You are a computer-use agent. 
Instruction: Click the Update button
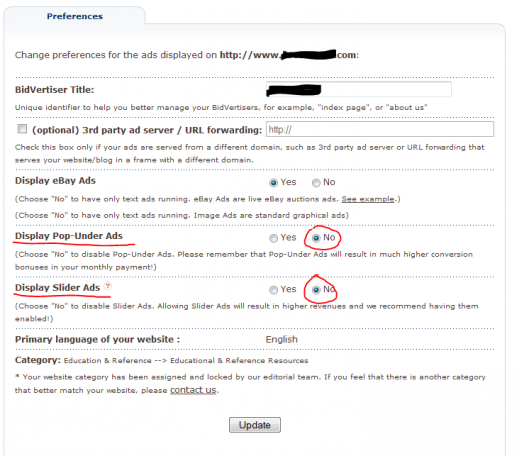(255, 425)
